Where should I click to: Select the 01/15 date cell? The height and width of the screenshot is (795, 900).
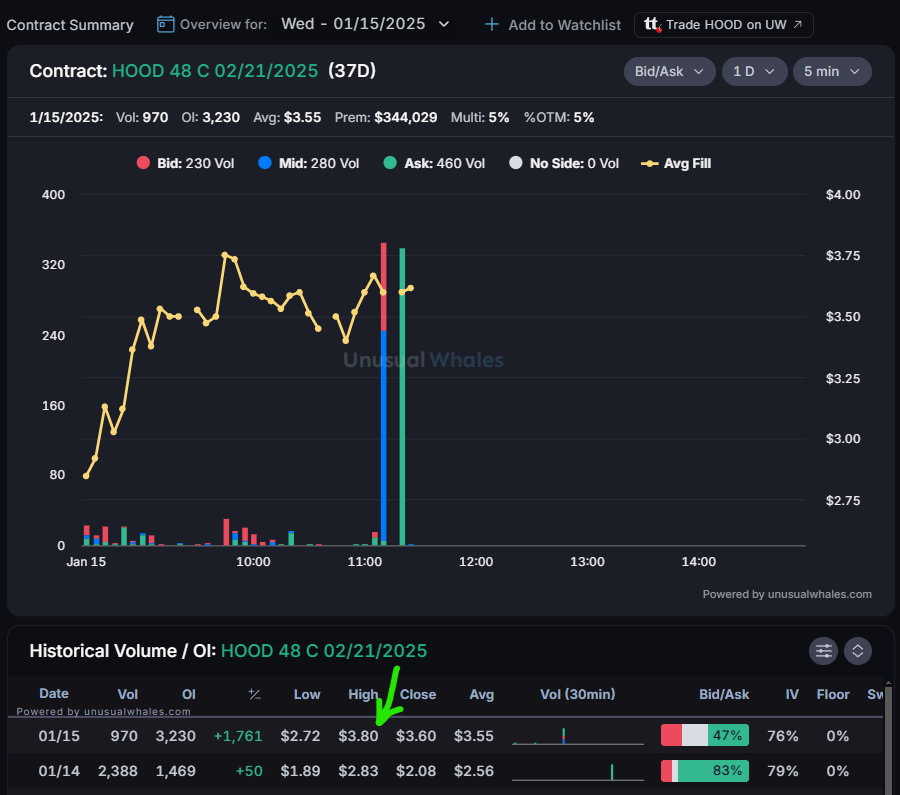click(59, 736)
